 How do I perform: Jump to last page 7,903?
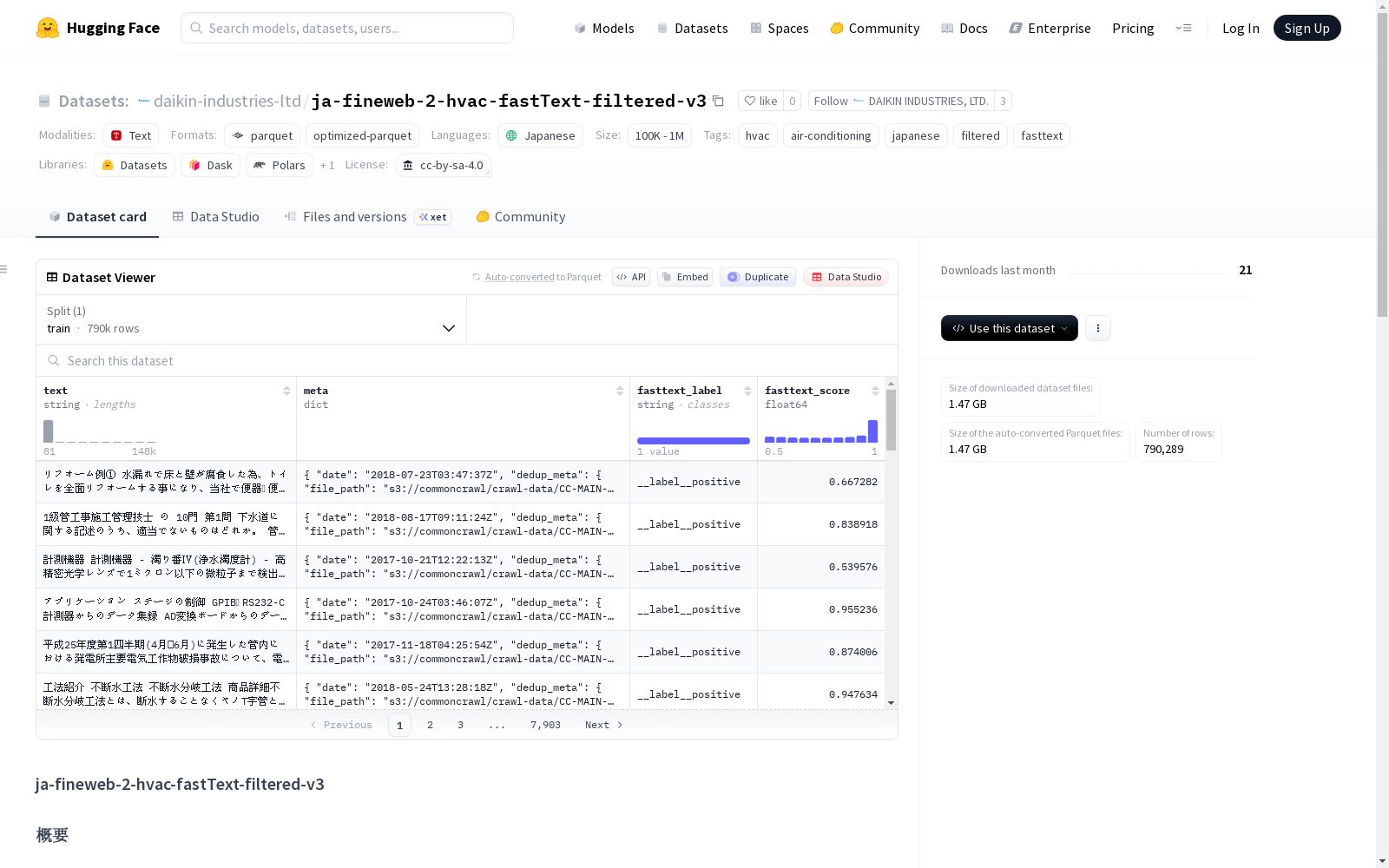click(545, 725)
